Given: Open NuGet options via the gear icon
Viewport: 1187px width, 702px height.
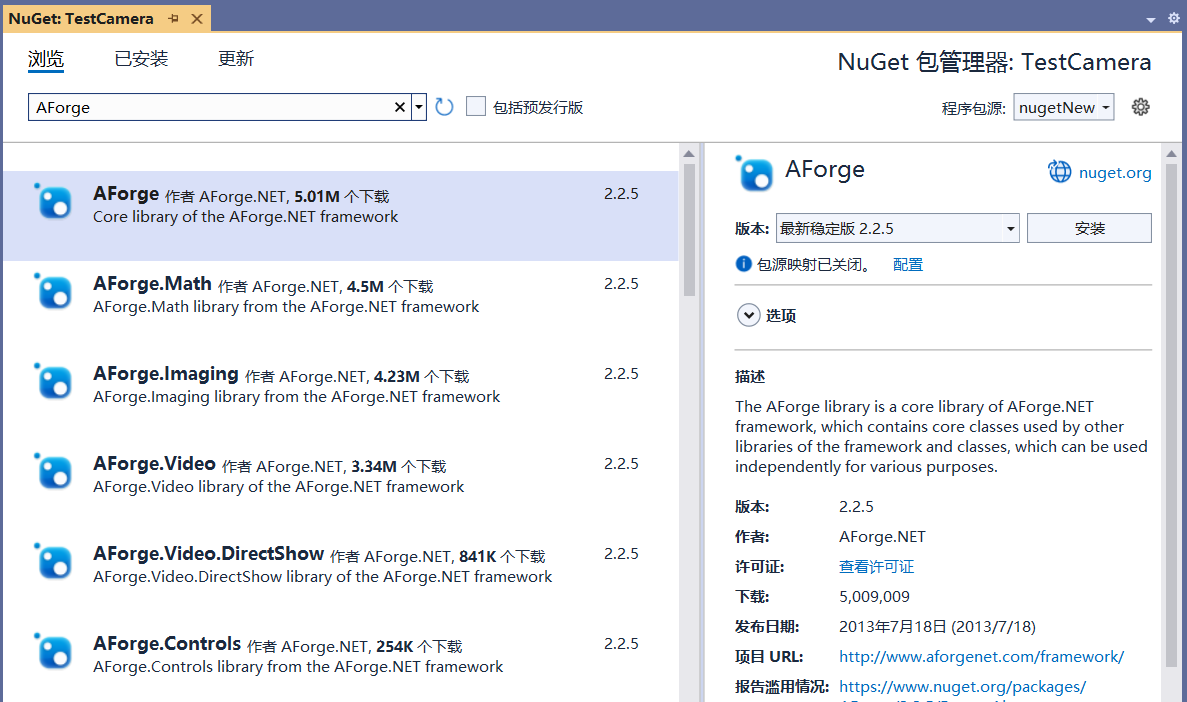Looking at the screenshot, I should [x=1140, y=106].
